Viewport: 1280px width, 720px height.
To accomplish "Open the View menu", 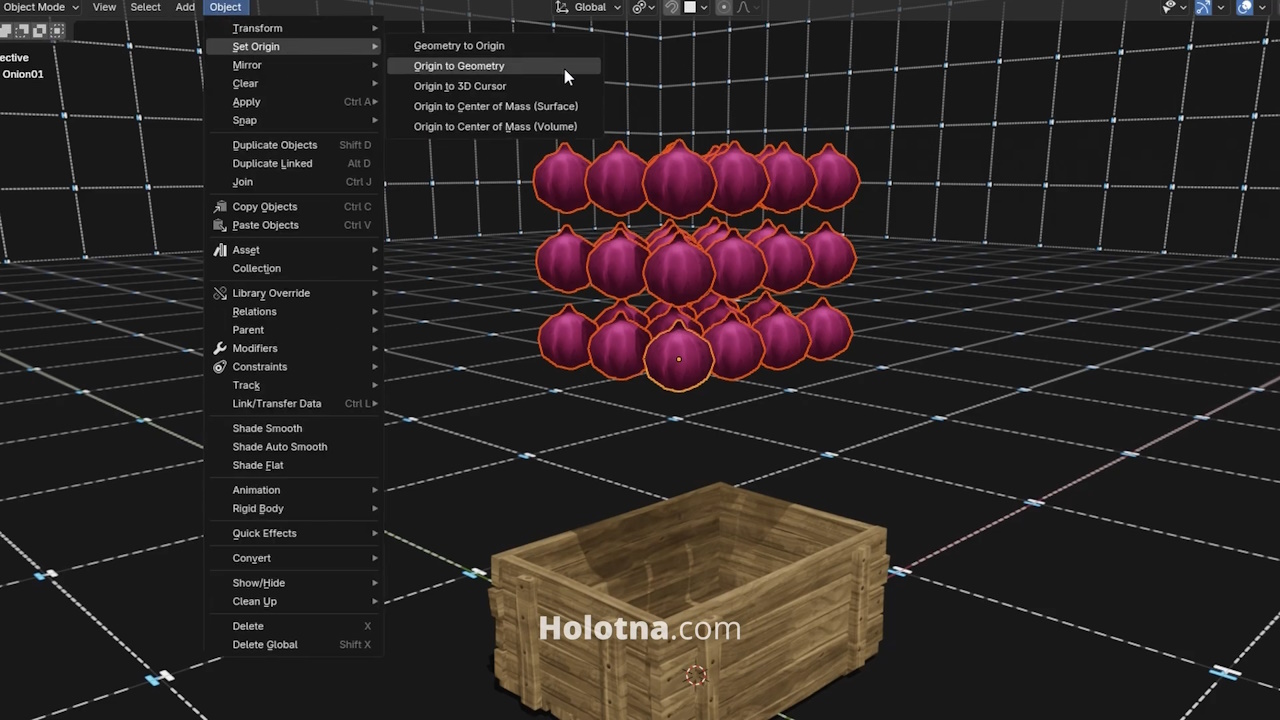I will 104,7.
